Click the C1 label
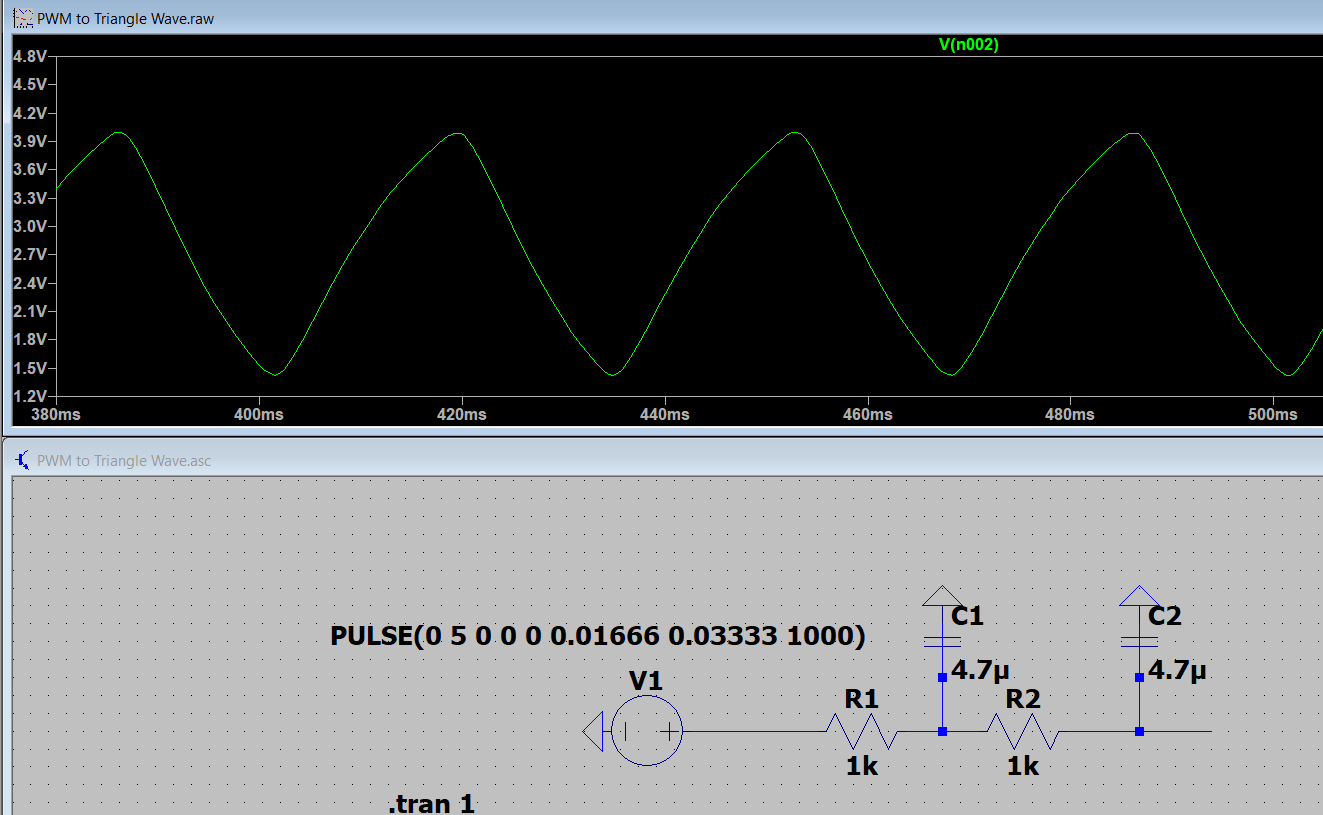The height and width of the screenshot is (815, 1323). click(967, 616)
